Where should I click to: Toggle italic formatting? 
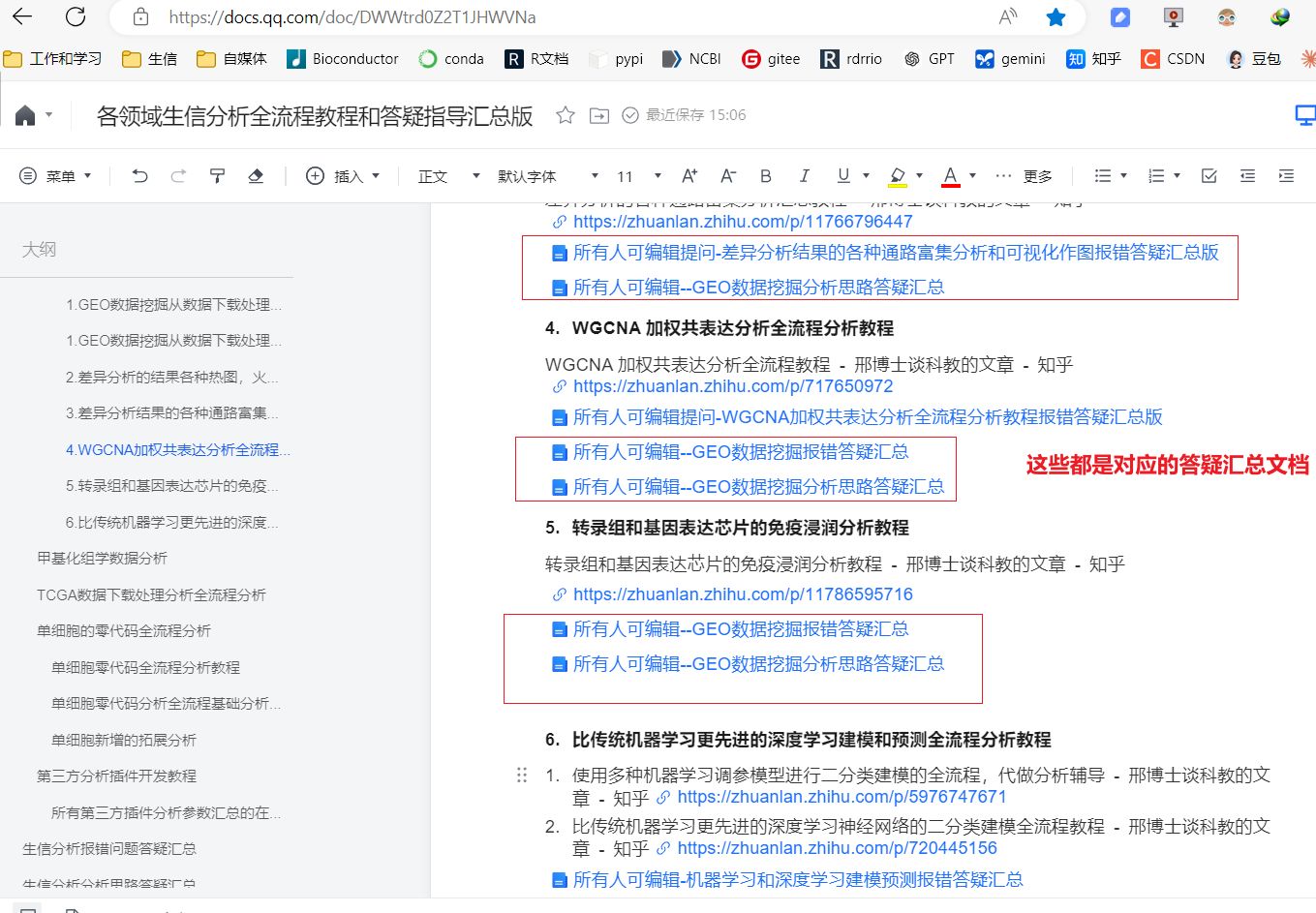[804, 175]
